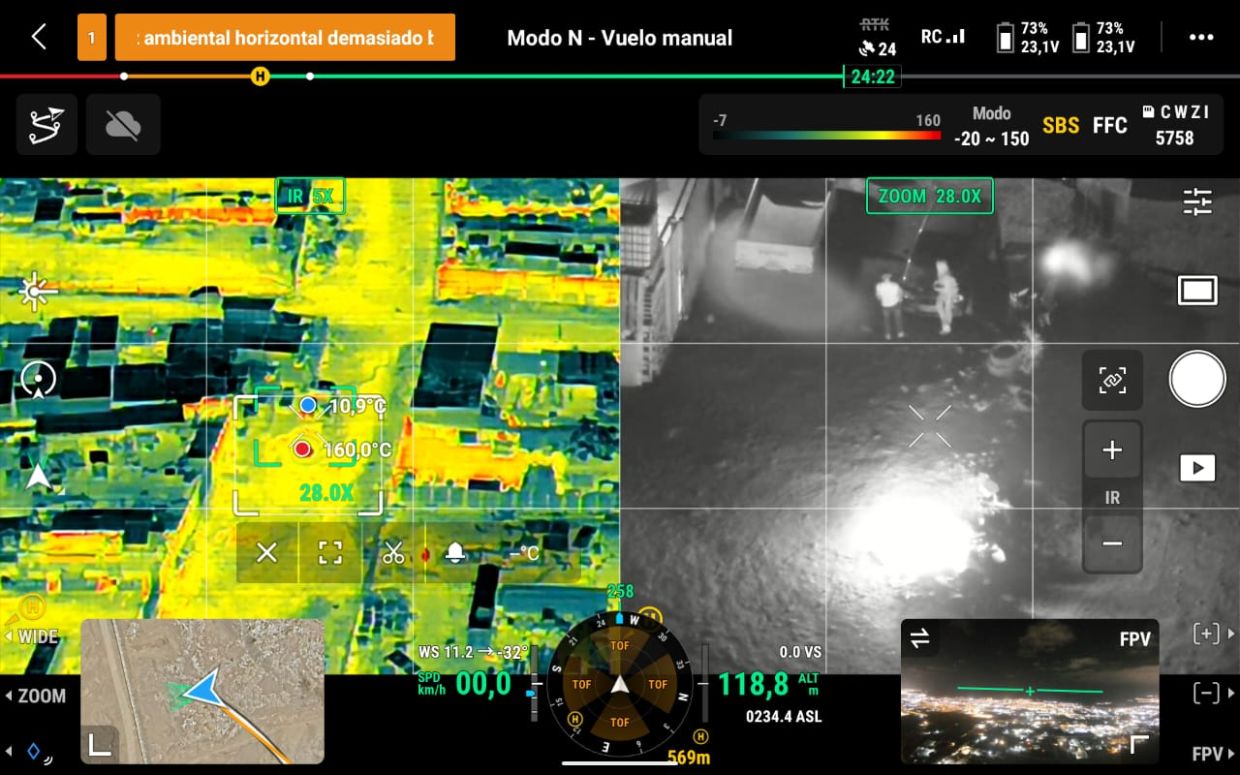1240x775 pixels.
Task: Toggle the zoom link icon
Action: tap(1112, 380)
